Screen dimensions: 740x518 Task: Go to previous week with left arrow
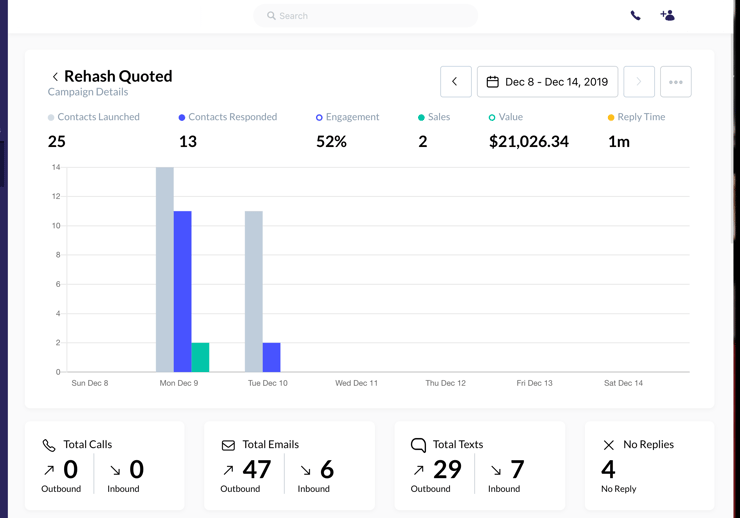(x=455, y=82)
